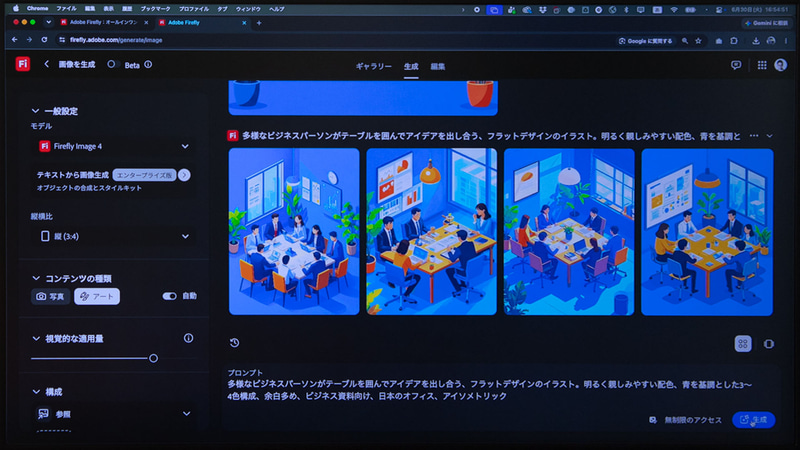Open the info icon for 視覚的な適用量
Screen dimensions: 800x450
point(188,338)
